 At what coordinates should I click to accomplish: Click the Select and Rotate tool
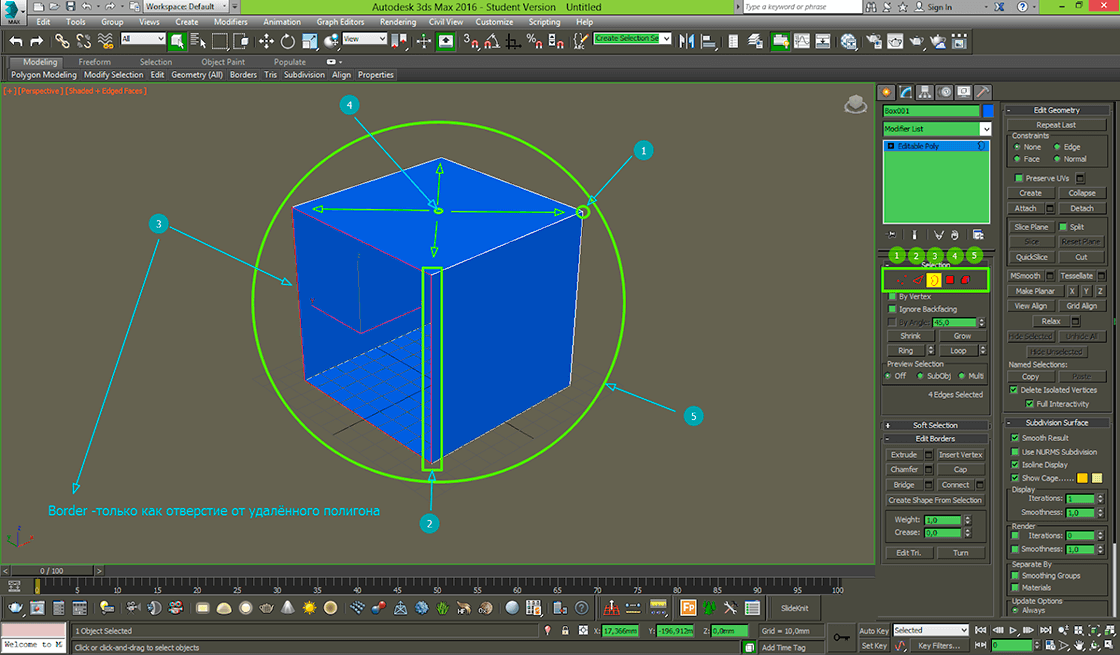point(287,41)
